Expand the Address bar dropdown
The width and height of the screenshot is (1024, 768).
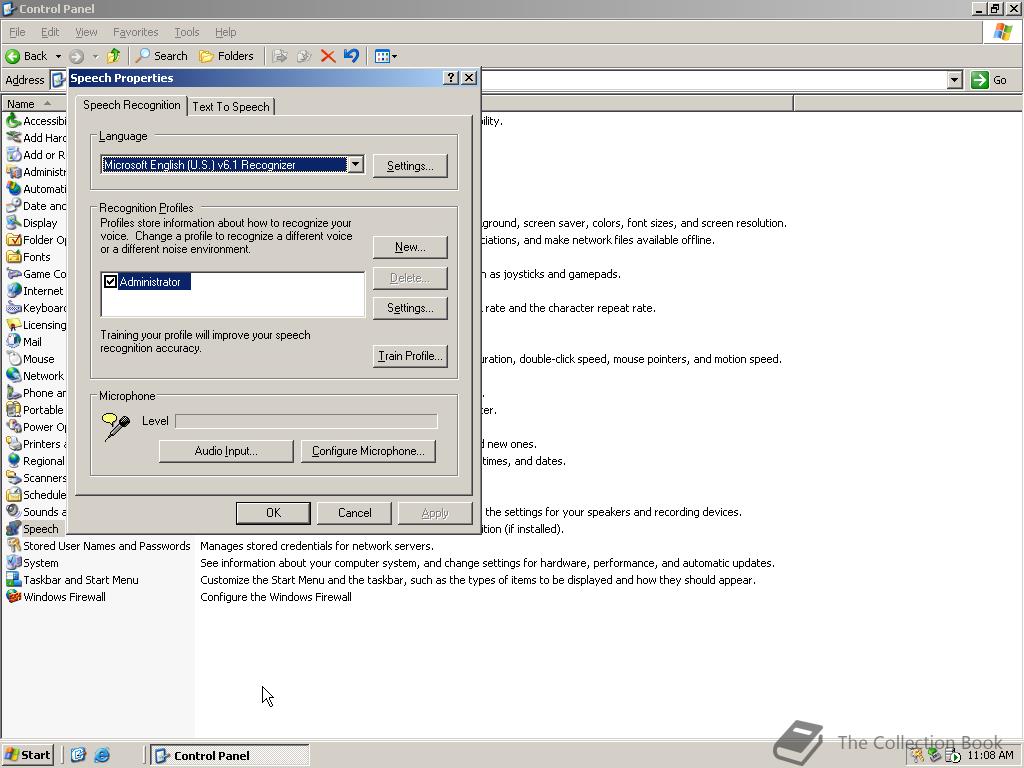click(x=955, y=80)
